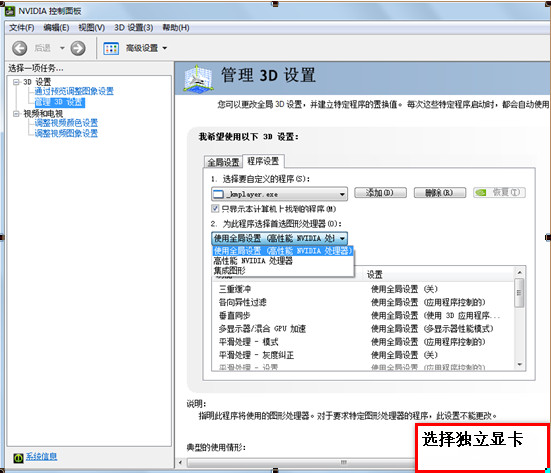Select 调整视频图像设置 in the tree
Image resolution: width=551 pixels, height=473 pixels.
coord(66,133)
